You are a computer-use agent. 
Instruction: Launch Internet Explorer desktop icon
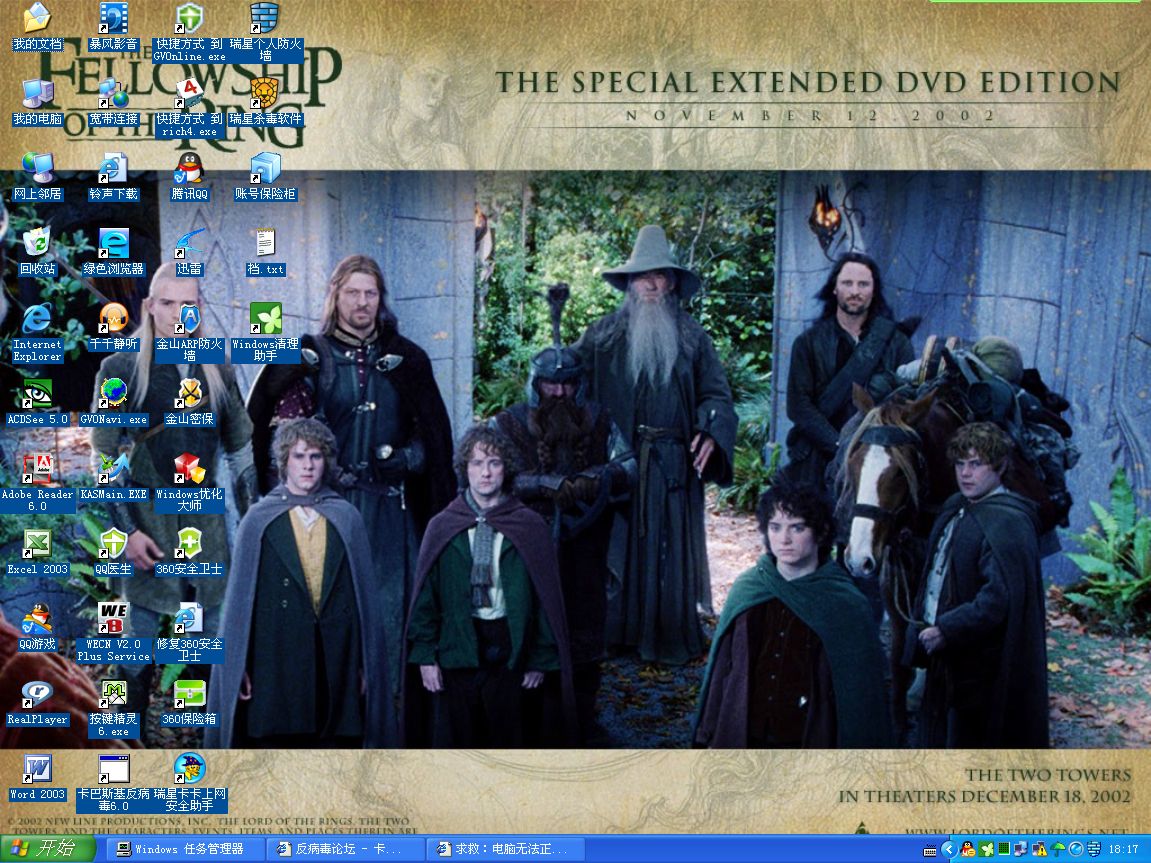pos(37,332)
